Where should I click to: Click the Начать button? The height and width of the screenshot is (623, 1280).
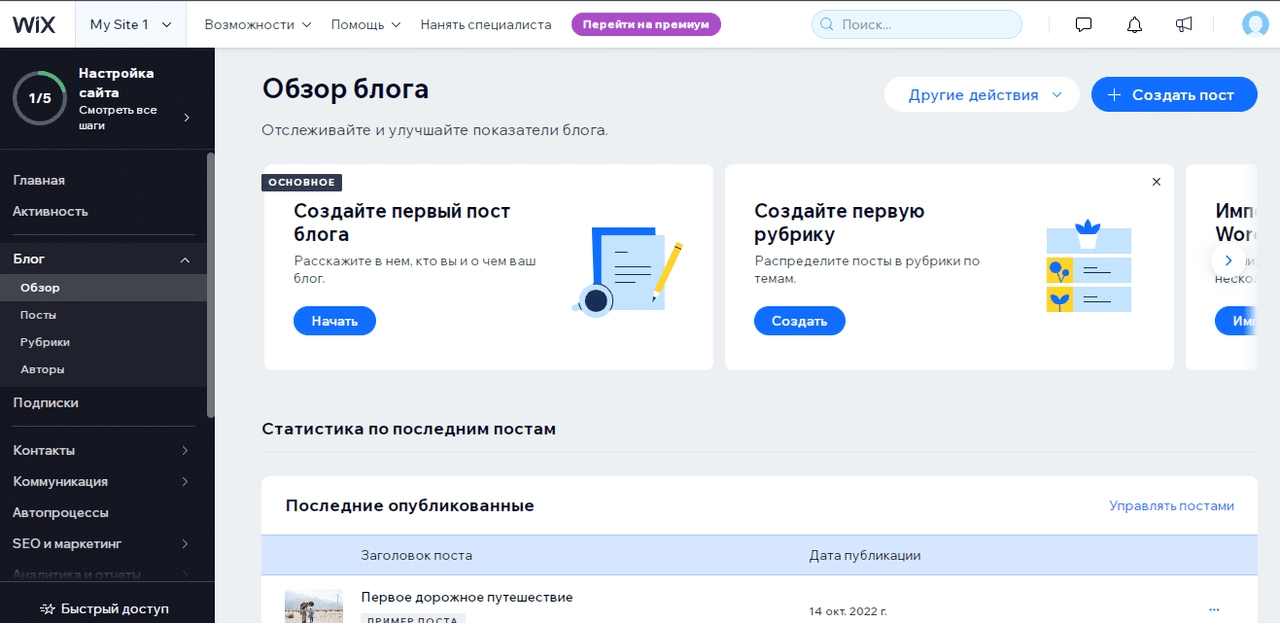pos(335,321)
